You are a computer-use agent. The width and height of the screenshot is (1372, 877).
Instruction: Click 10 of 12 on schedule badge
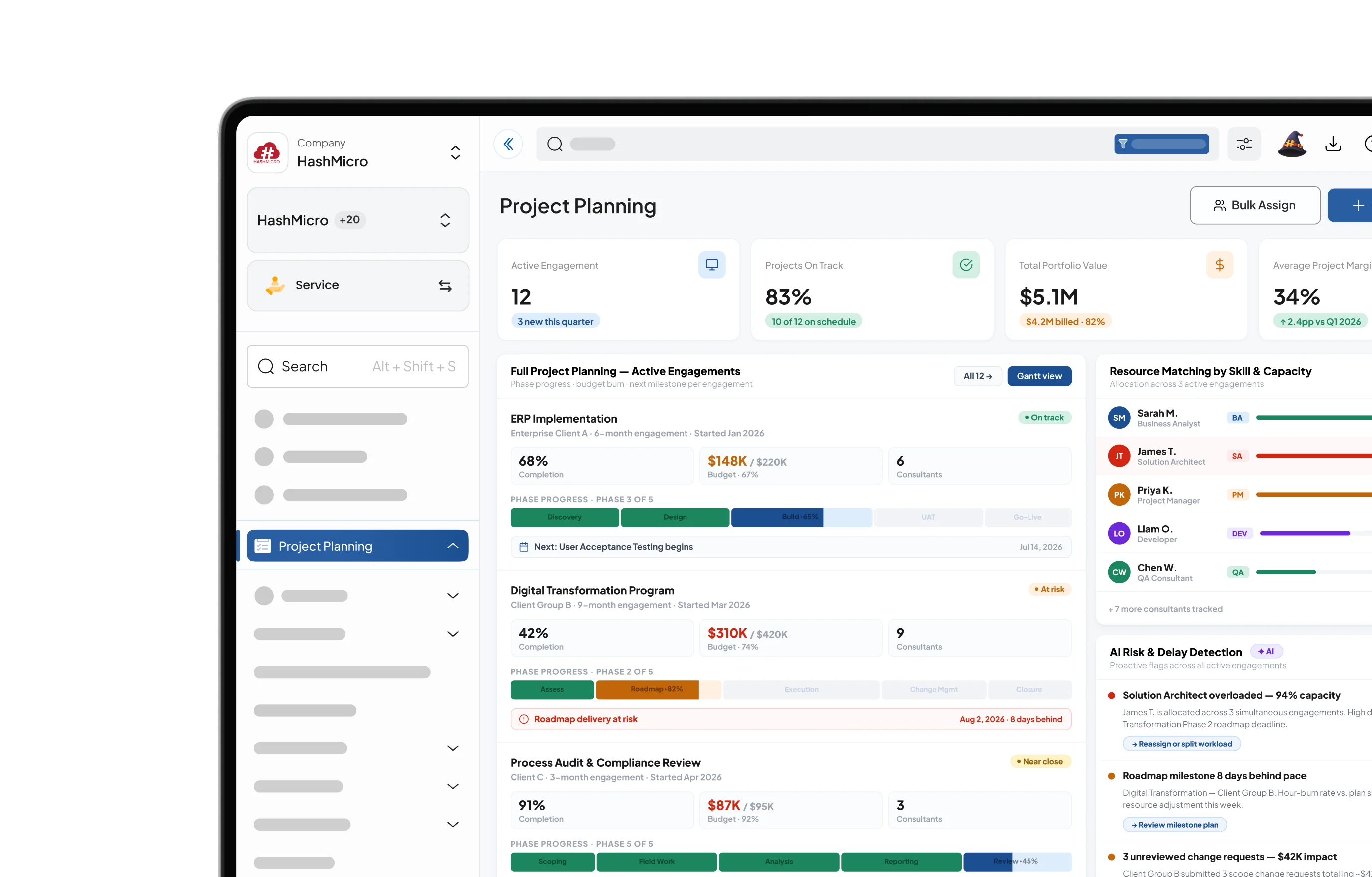coord(814,322)
